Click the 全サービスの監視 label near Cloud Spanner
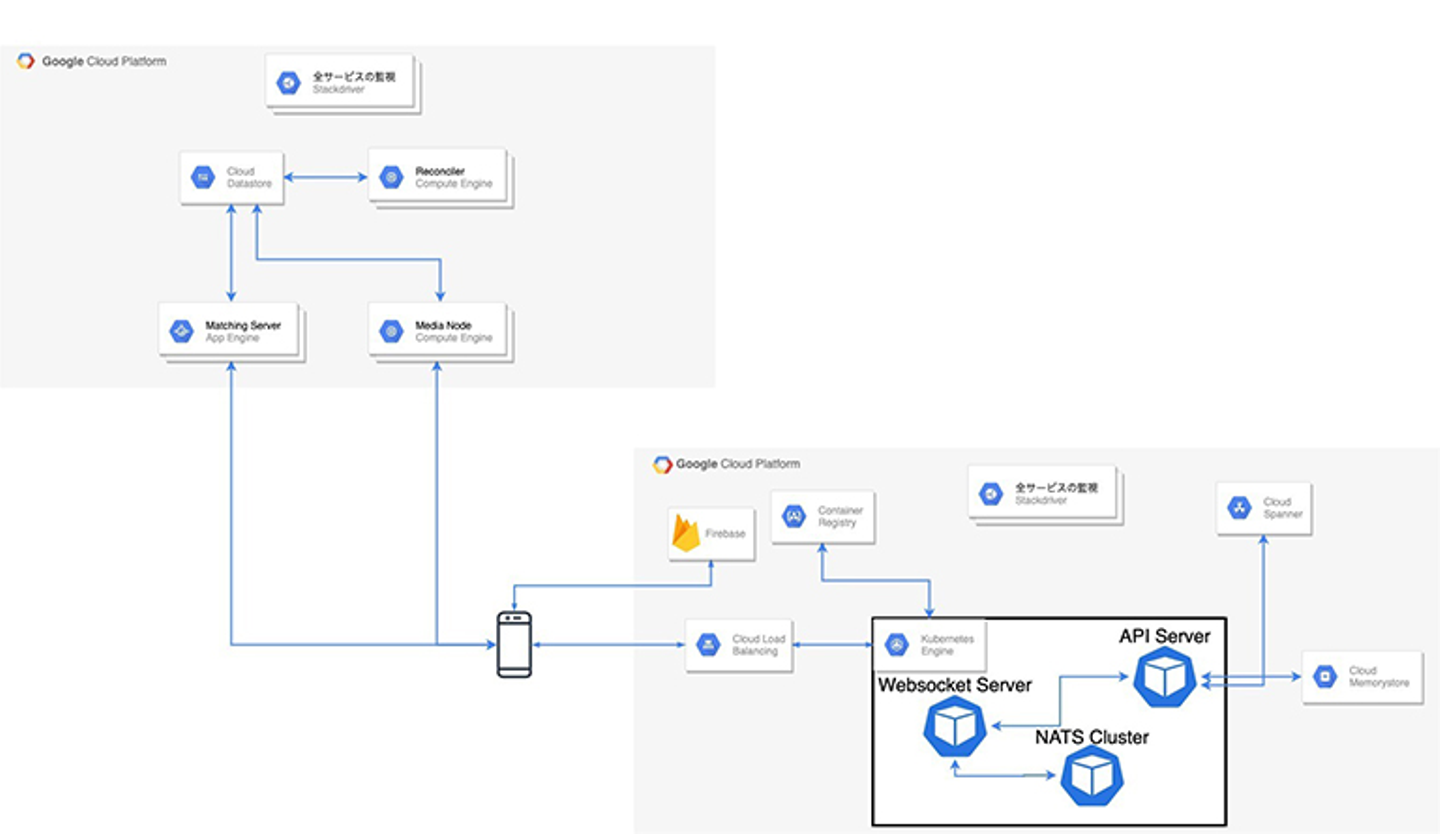This screenshot has height=834, width=1440. click(x=1056, y=487)
